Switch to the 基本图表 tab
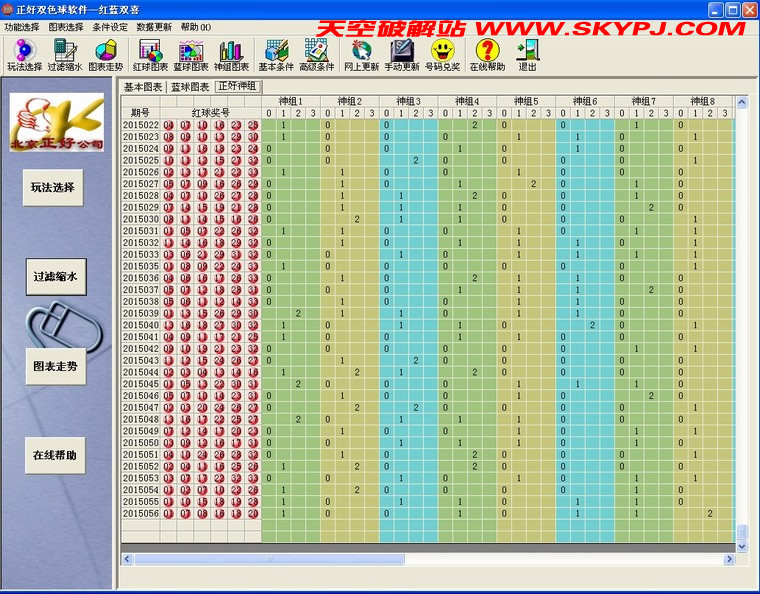The height and width of the screenshot is (594, 760). [x=144, y=87]
